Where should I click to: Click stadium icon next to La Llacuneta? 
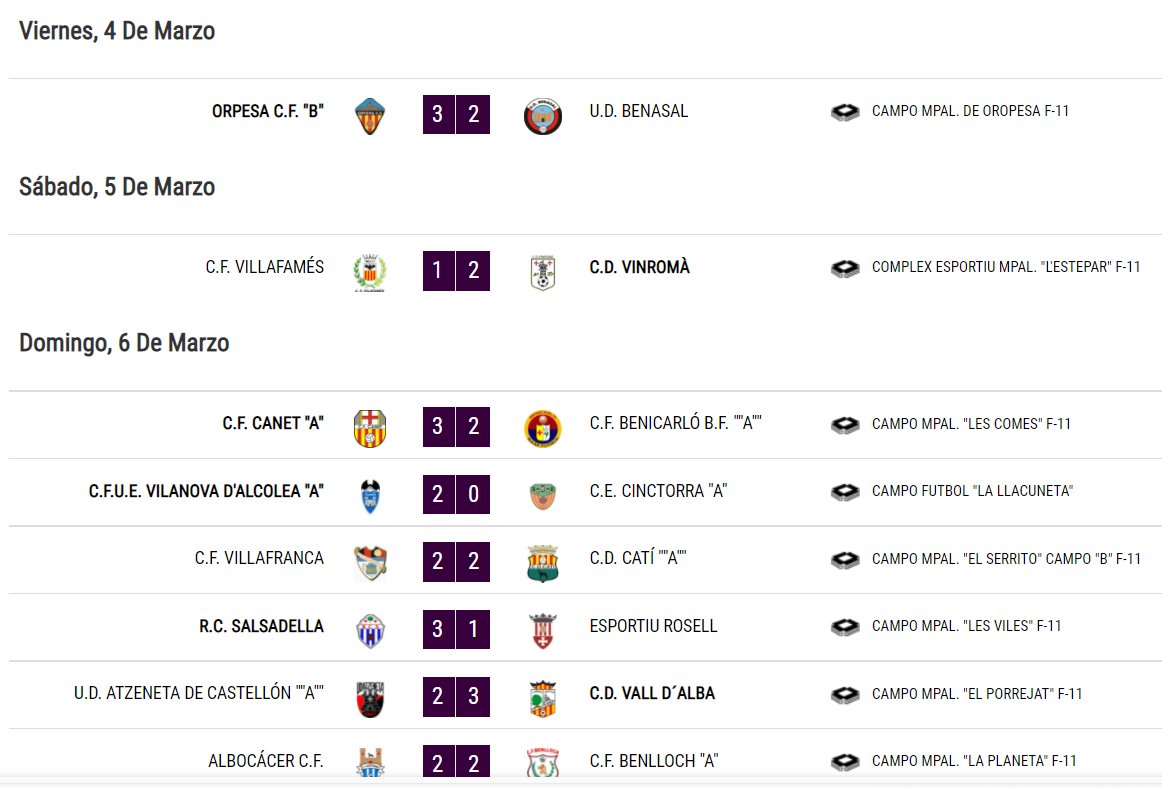pyautogui.click(x=845, y=491)
